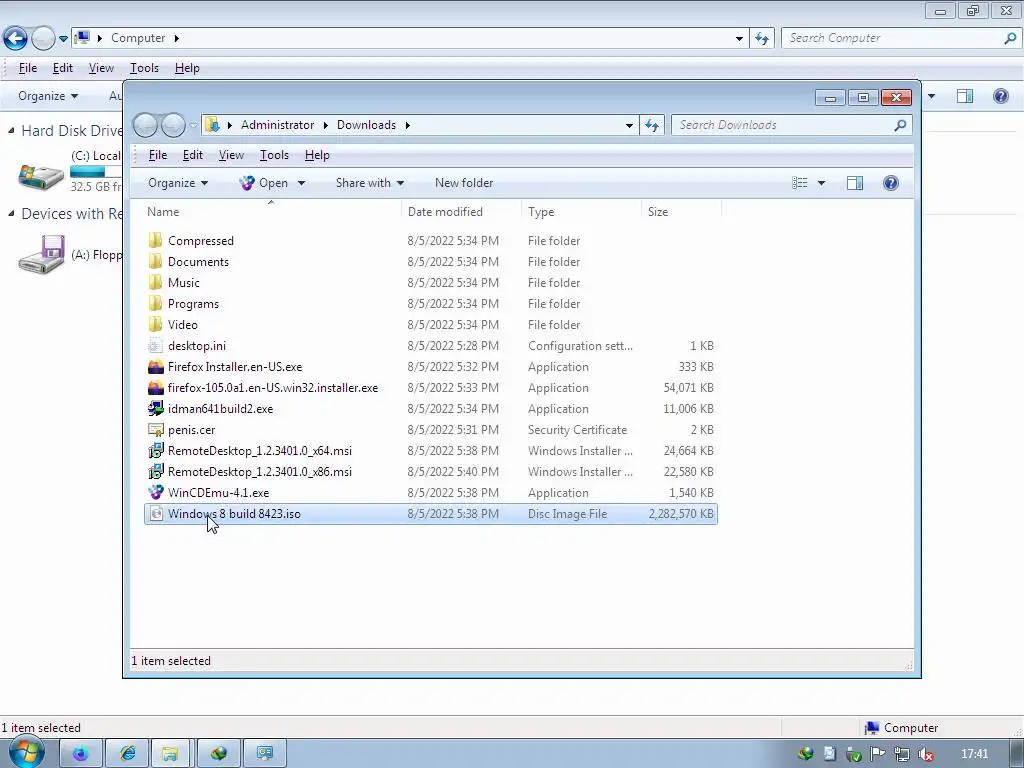
Task: Collapse the Devices with Removable Storage group
Action: 11,214
